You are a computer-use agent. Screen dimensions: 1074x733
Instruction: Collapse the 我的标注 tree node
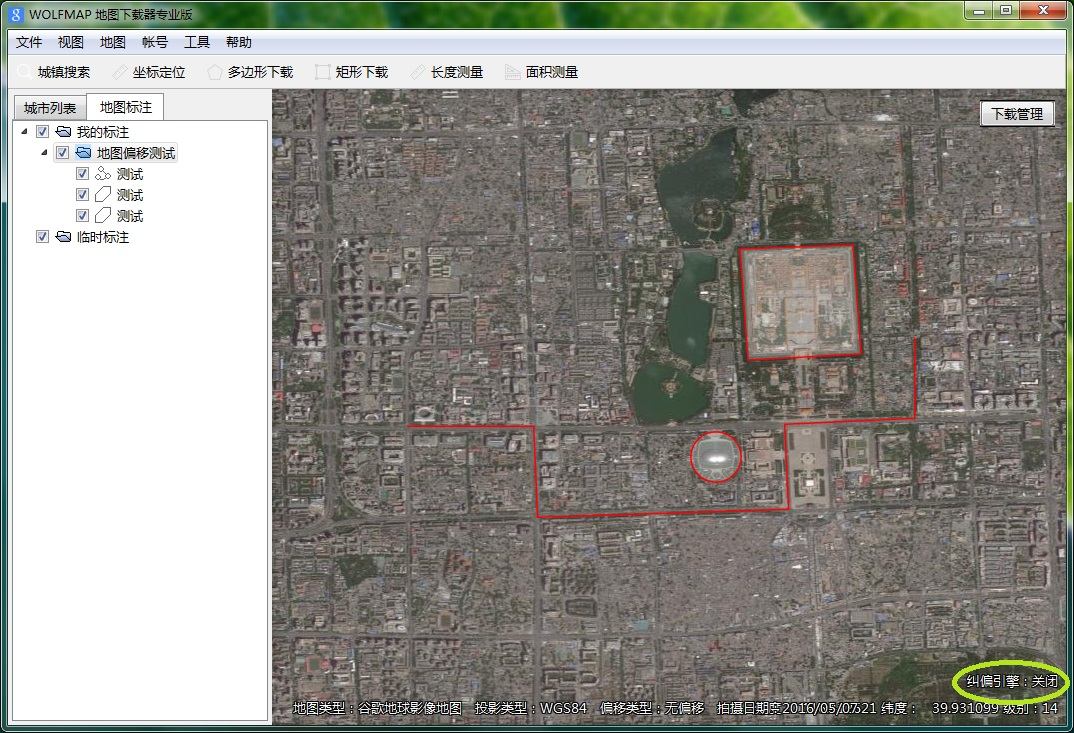[24, 132]
